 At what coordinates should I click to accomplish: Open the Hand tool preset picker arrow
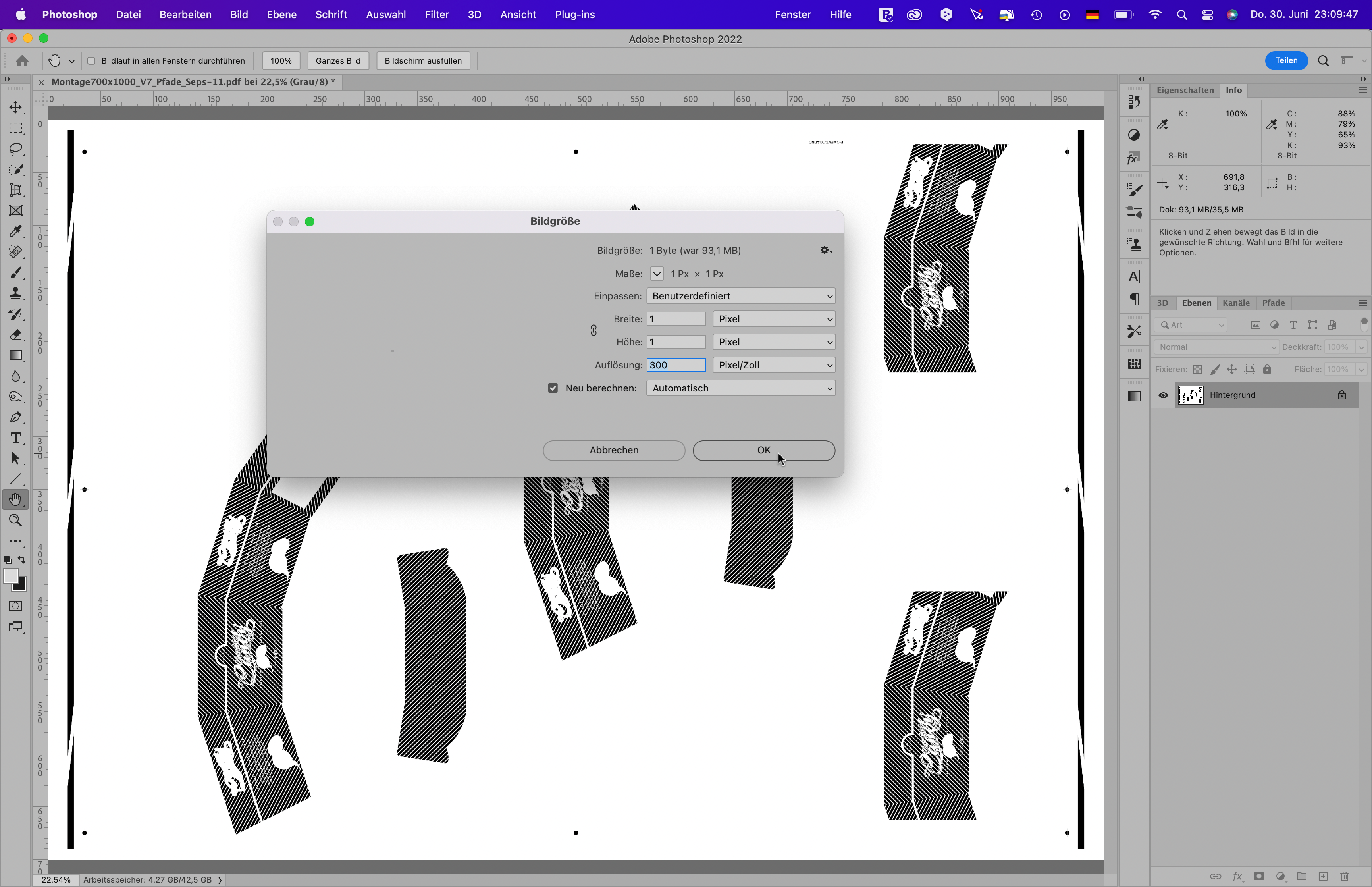(71, 61)
